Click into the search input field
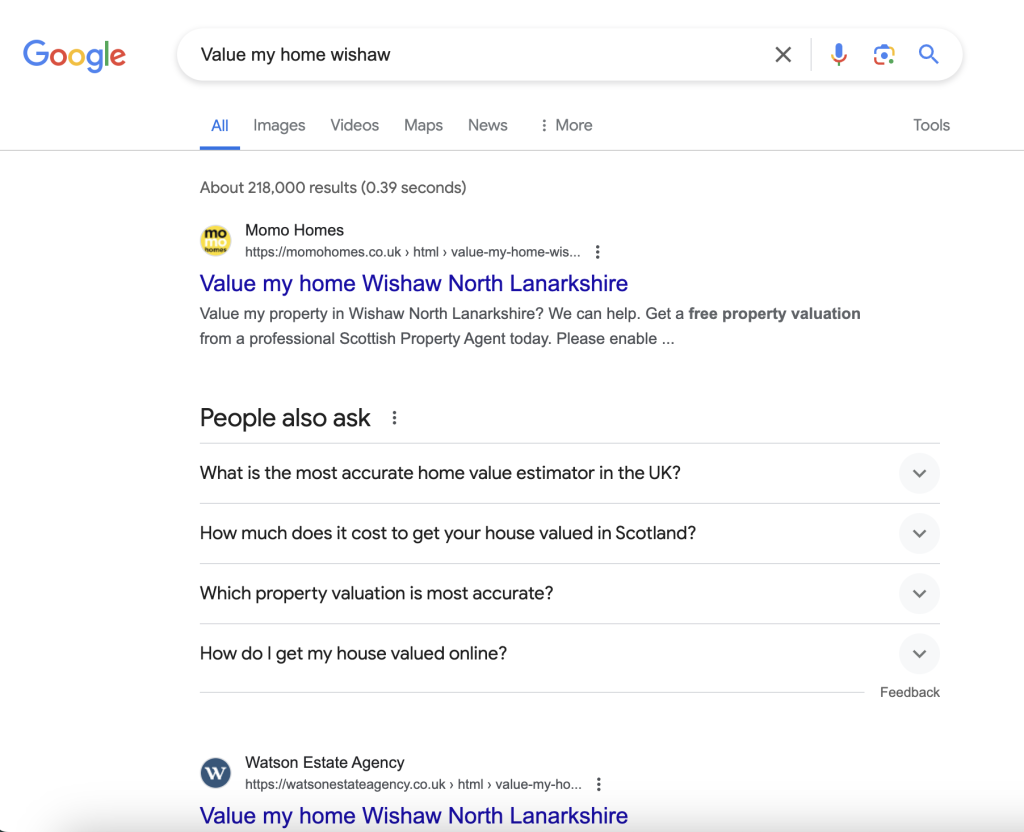Image resolution: width=1024 pixels, height=832 pixels. 470,55
